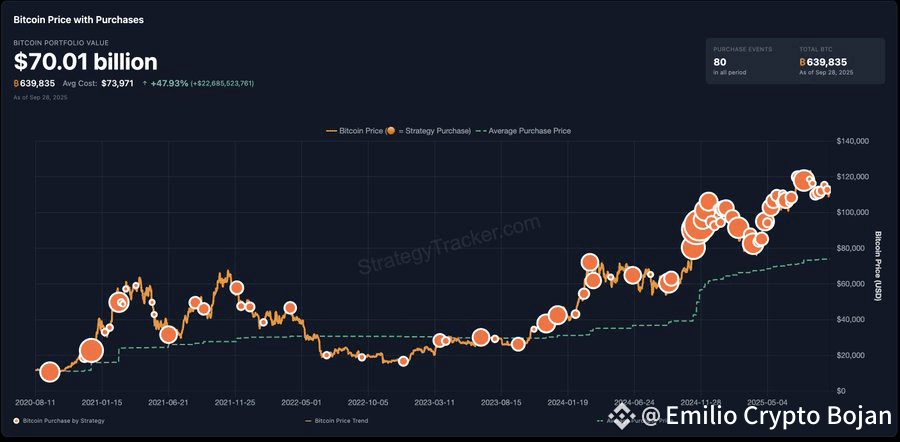Viewport: 900px width, 442px height.
Task: Click the '$60,000' y-axis label
Action: click(x=853, y=284)
